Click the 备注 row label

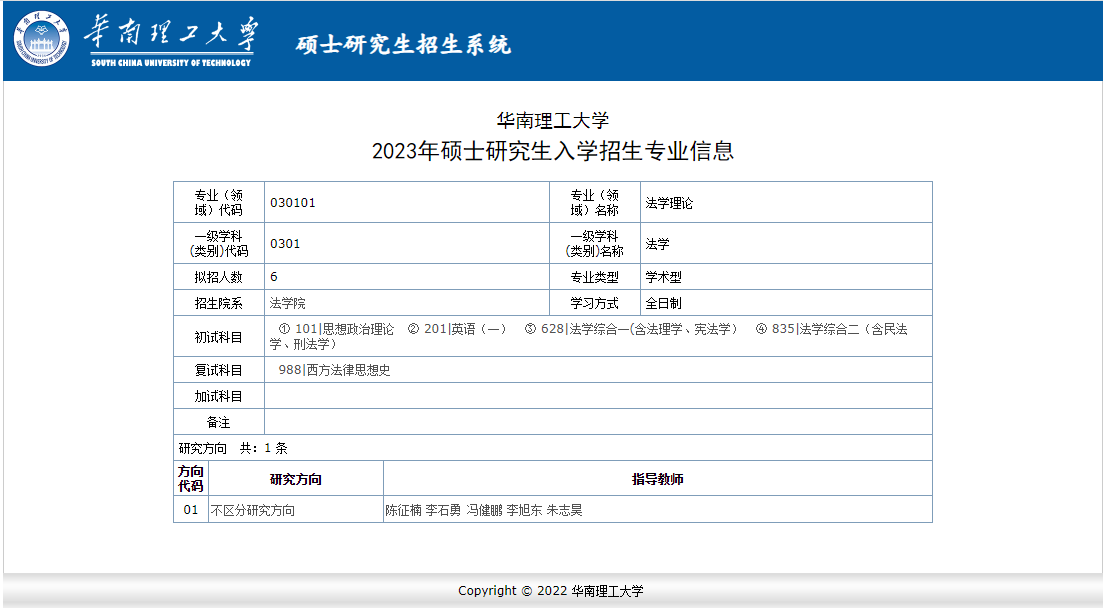218,422
